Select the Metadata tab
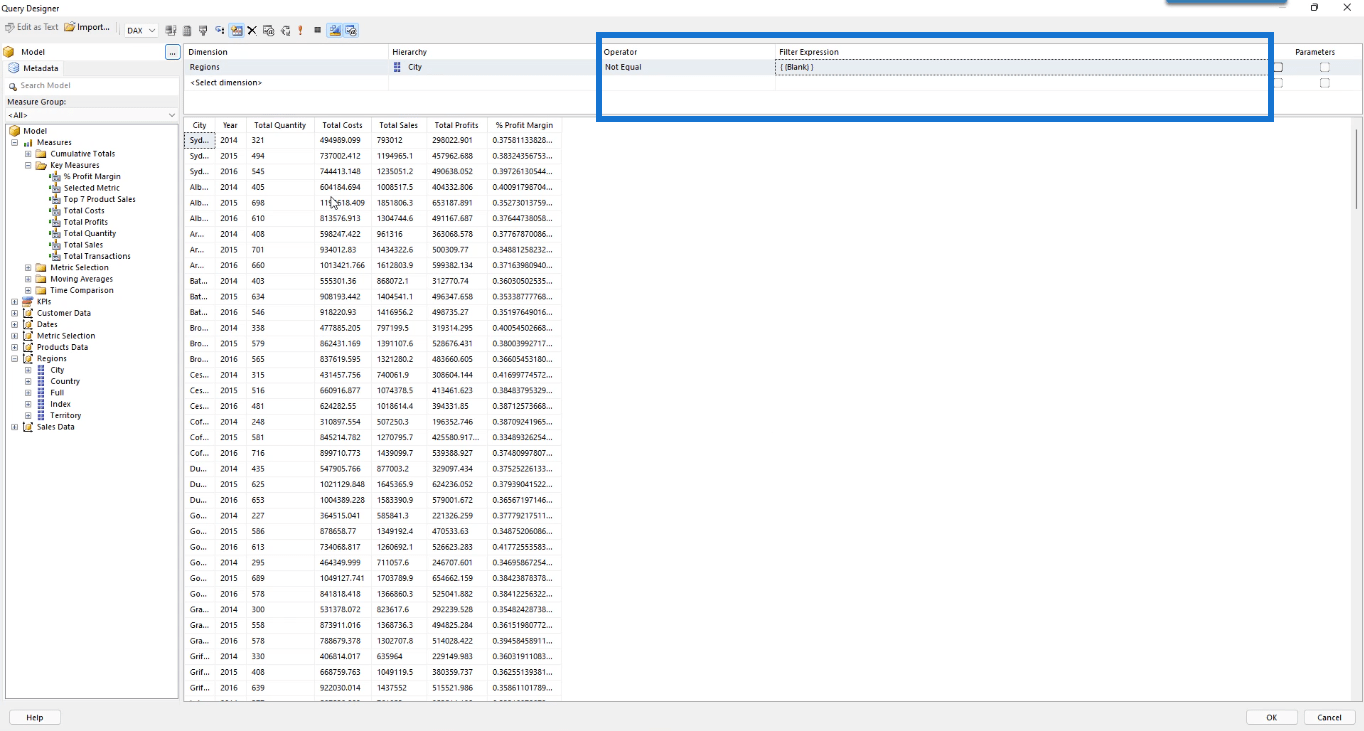The width and height of the screenshot is (1364, 731). click(x=34, y=68)
